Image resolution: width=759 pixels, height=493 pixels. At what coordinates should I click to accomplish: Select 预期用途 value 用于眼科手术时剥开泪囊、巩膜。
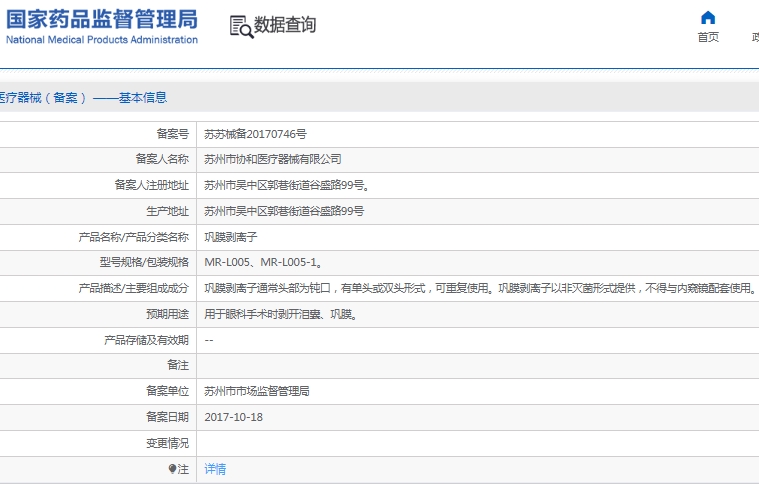[x=281, y=314]
